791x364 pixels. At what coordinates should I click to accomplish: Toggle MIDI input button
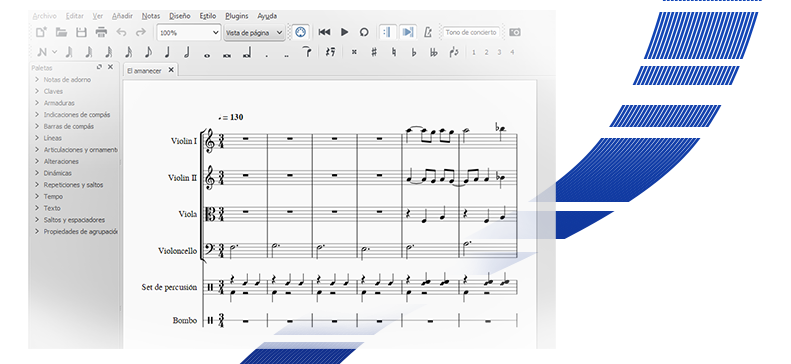pos(300,32)
